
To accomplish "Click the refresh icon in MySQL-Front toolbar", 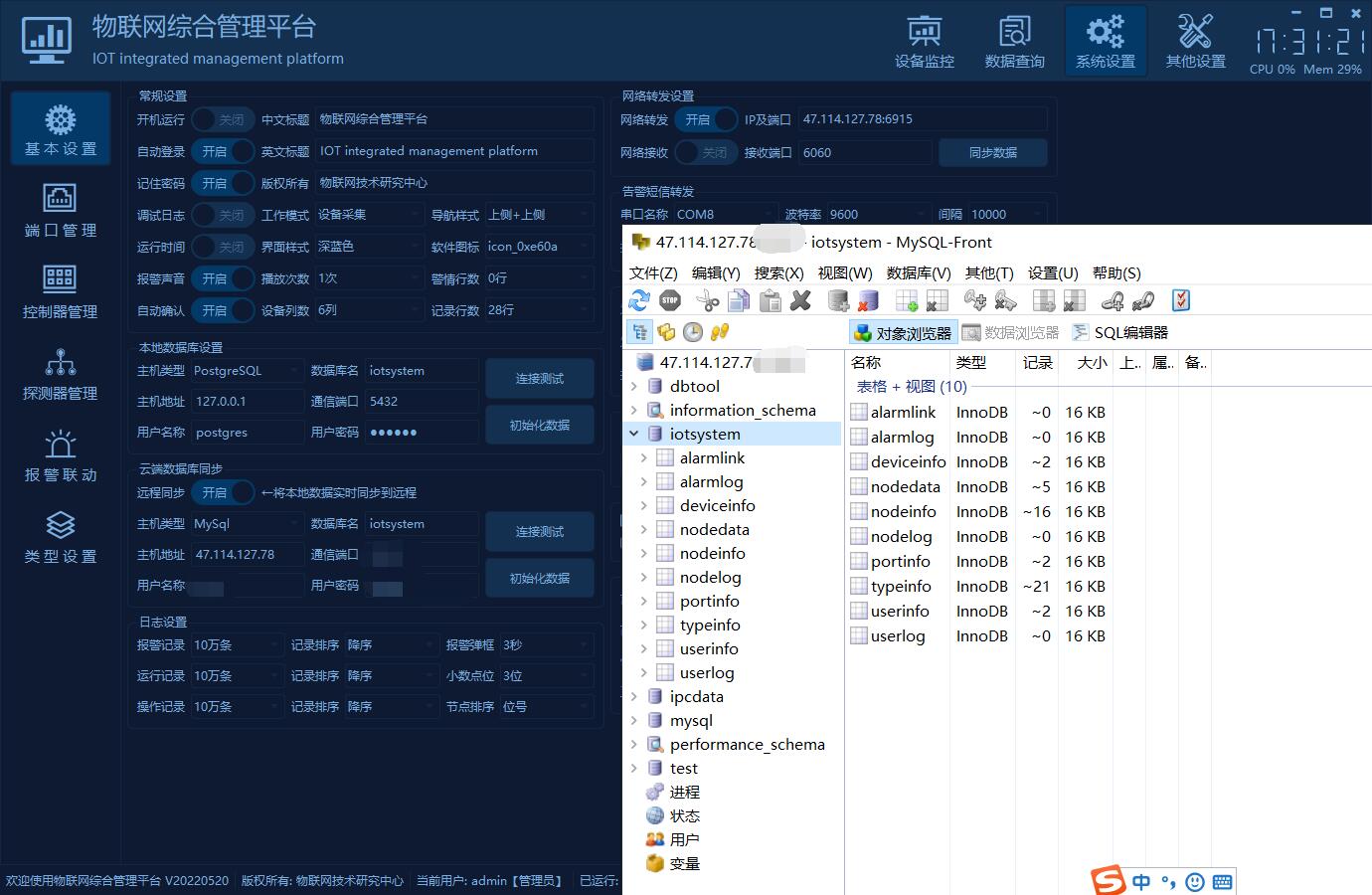I will [x=639, y=300].
